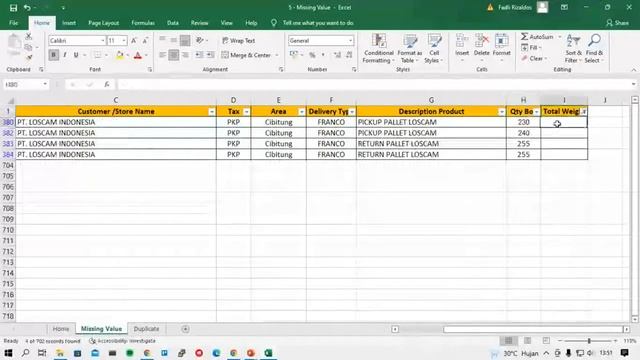Open Find & Select
The width and height of the screenshot is (640, 360).
coord(594,49)
